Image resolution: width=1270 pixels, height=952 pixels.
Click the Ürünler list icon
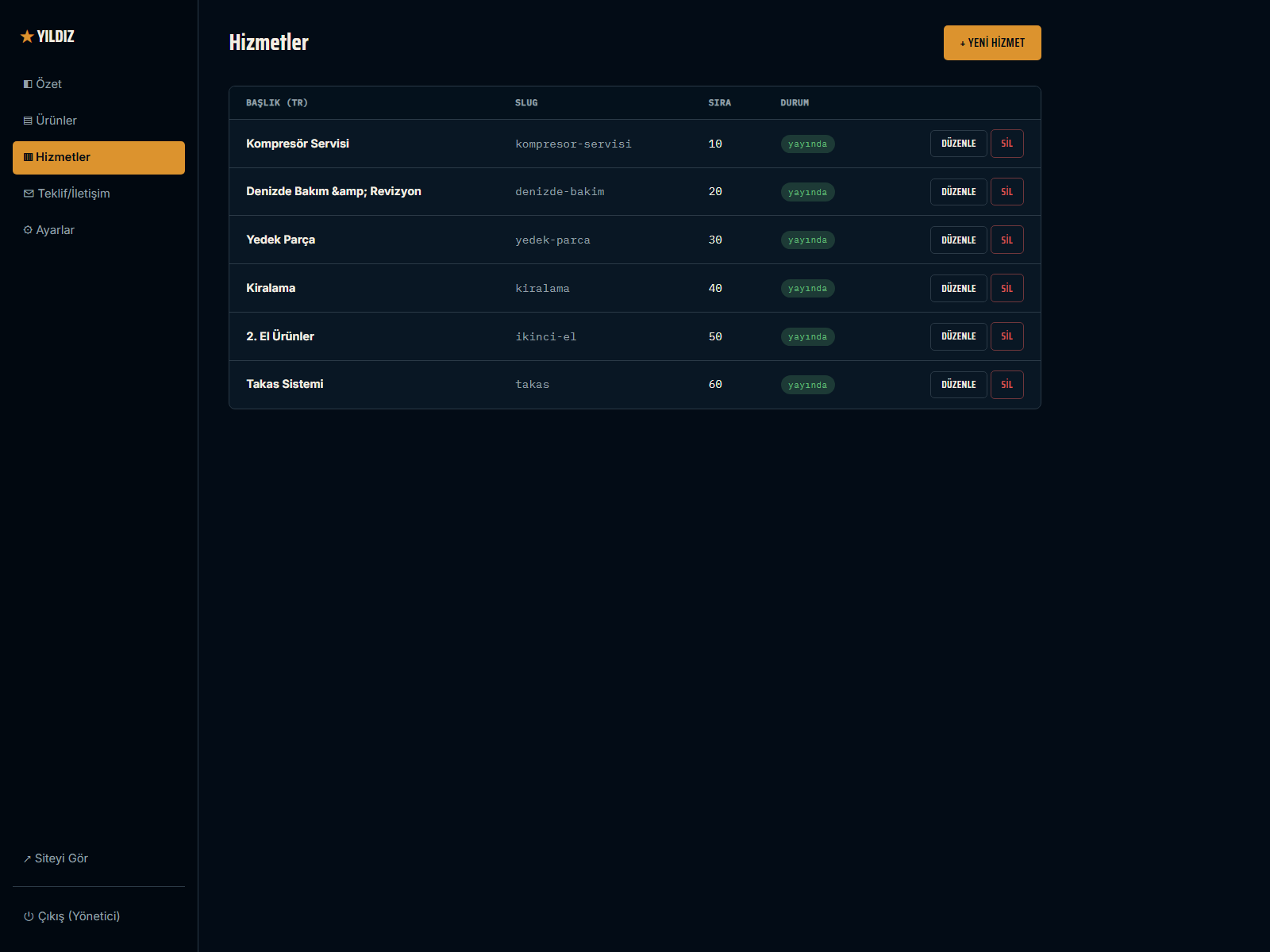[28, 121]
